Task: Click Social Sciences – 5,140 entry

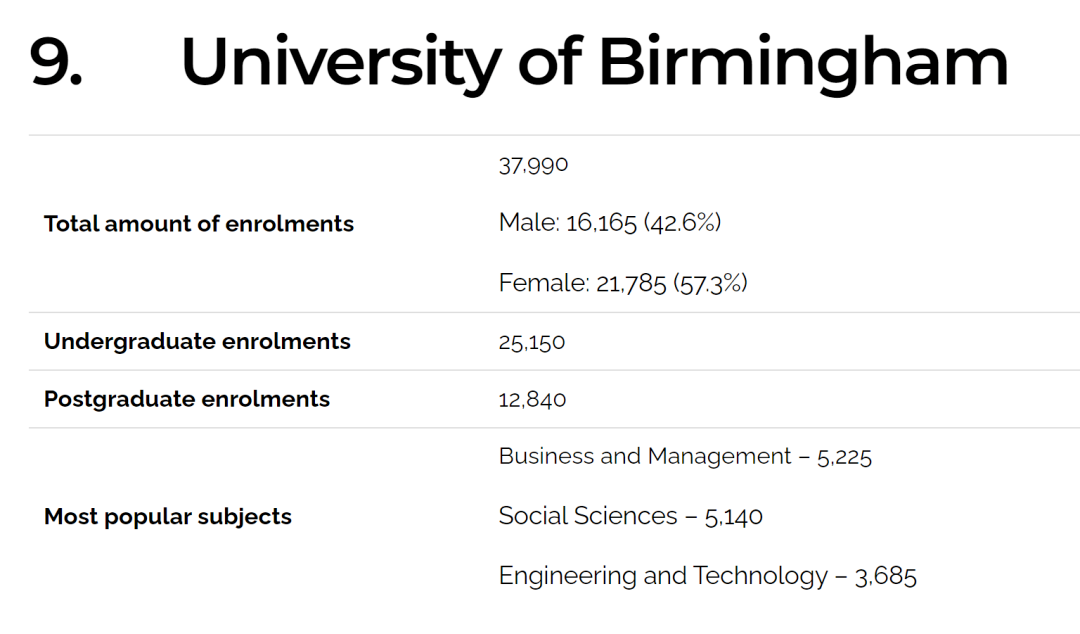Action: point(630,516)
